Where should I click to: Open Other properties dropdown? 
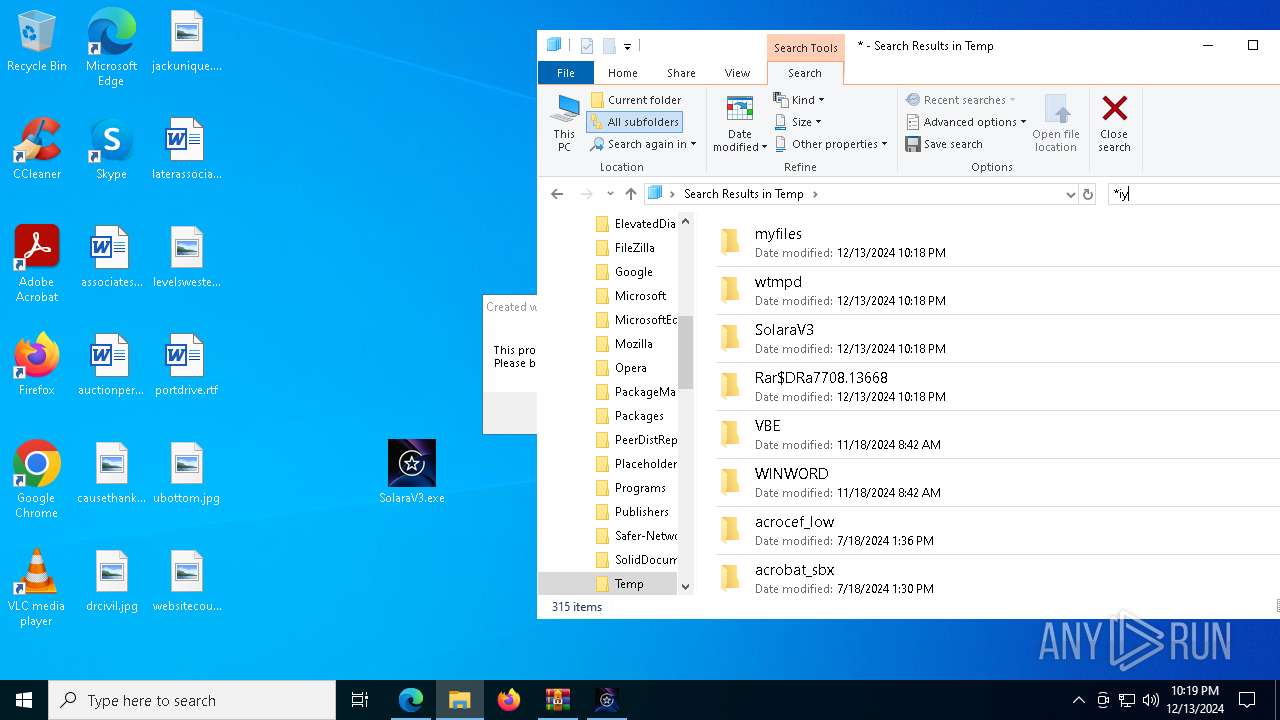[830, 144]
